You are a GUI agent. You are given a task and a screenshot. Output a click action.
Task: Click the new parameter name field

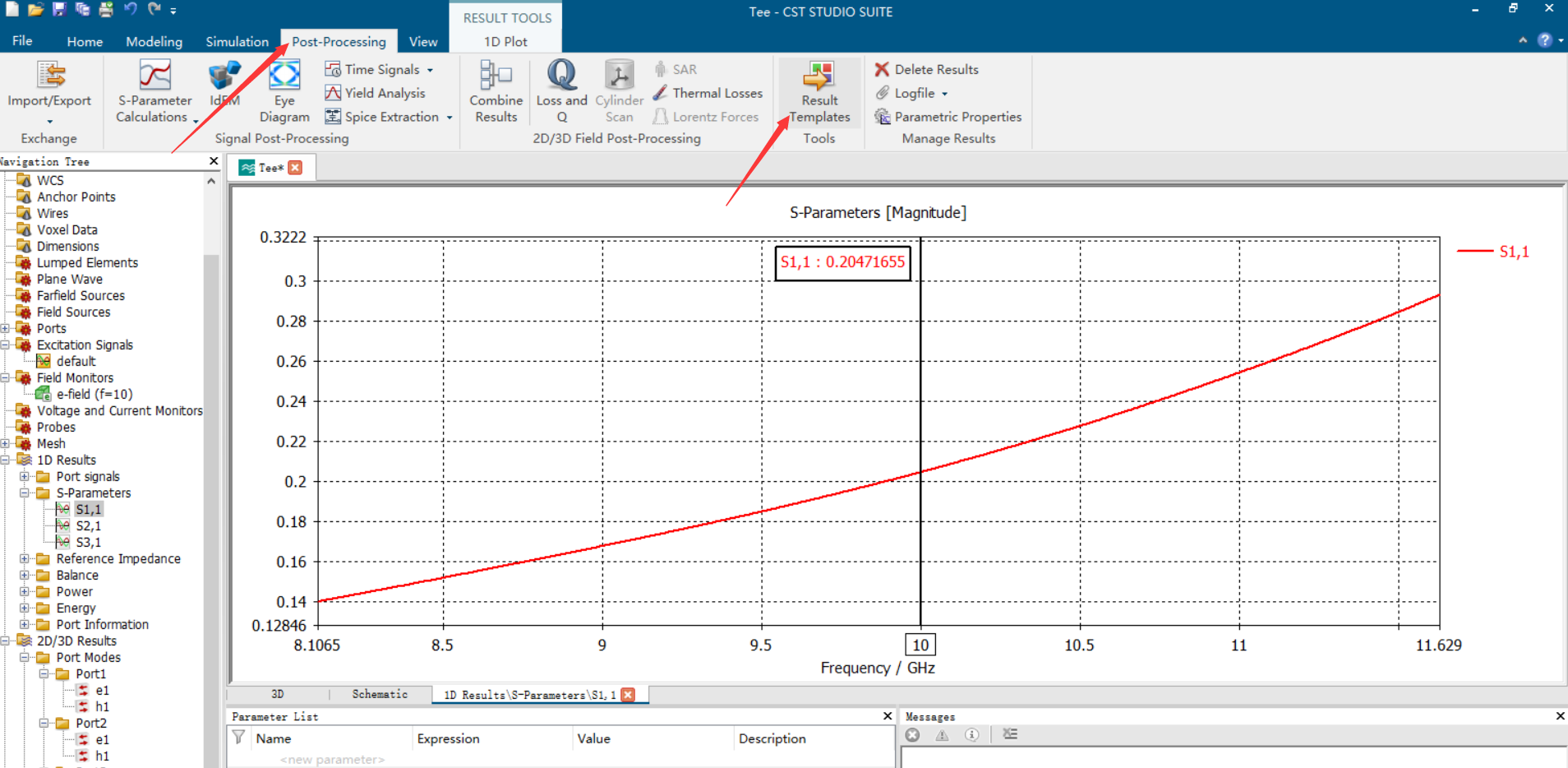tap(332, 760)
